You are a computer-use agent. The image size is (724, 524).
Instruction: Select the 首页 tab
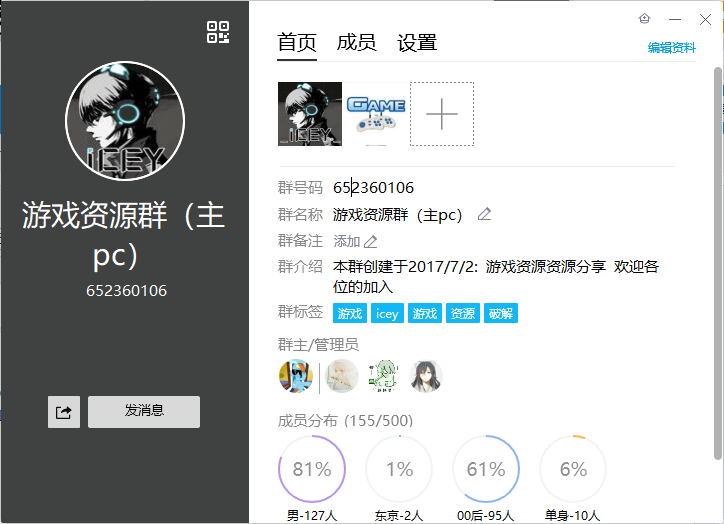coord(297,43)
